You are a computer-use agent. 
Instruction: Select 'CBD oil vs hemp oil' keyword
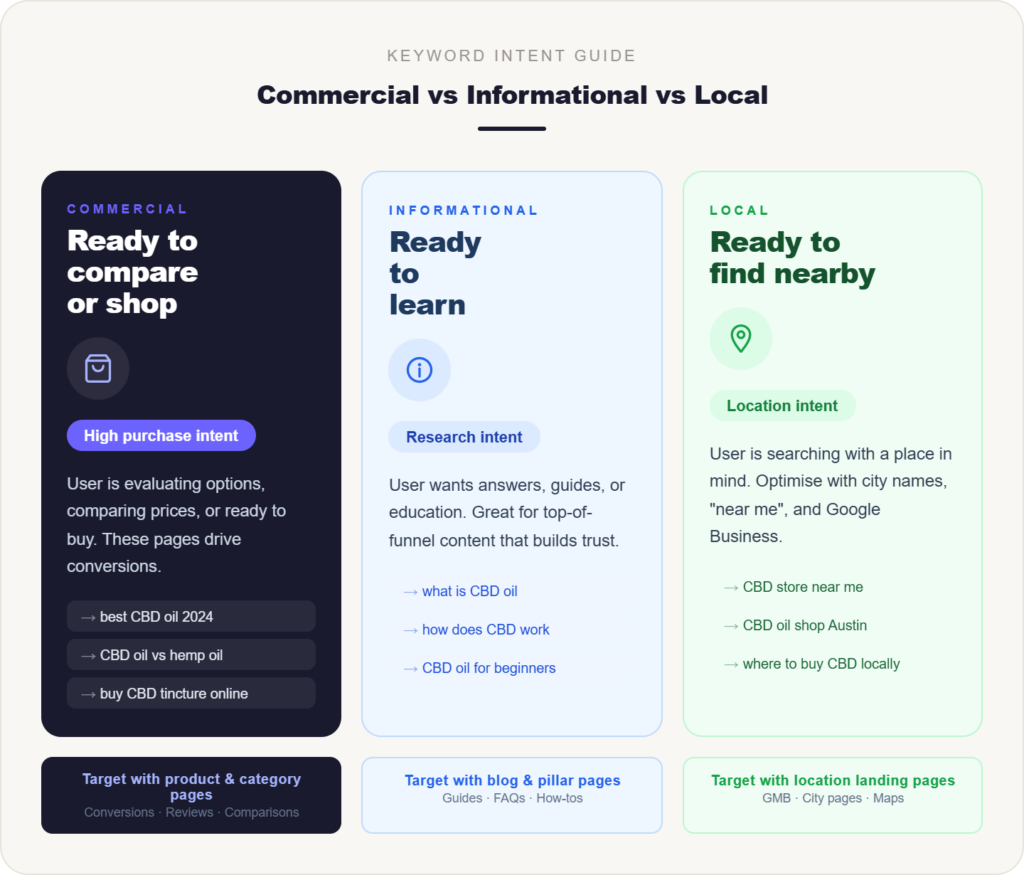191,655
